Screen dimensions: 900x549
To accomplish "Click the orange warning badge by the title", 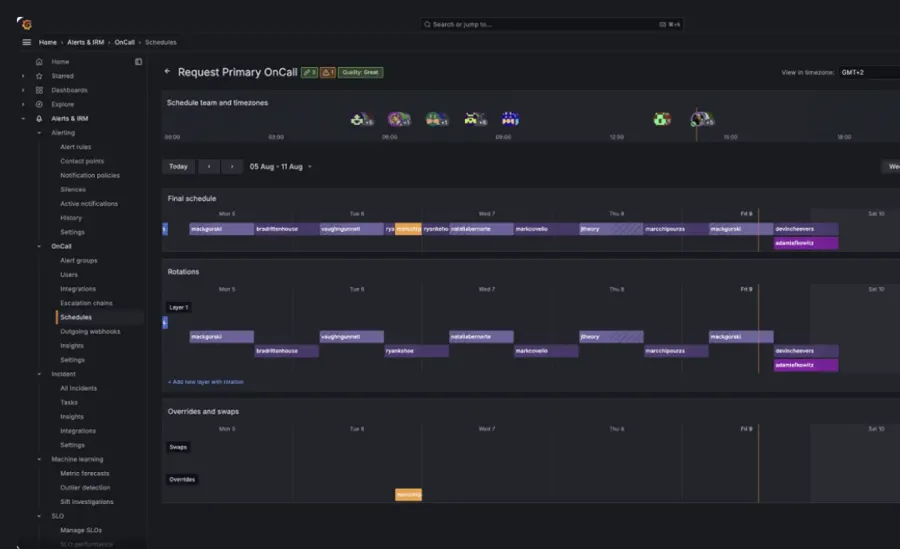I will pos(328,72).
